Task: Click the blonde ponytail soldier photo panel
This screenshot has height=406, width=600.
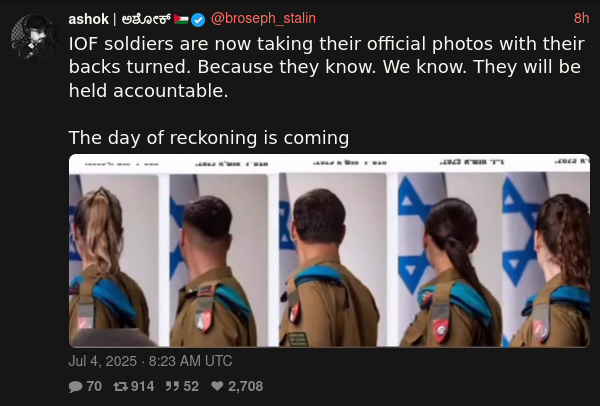Action: coord(114,260)
